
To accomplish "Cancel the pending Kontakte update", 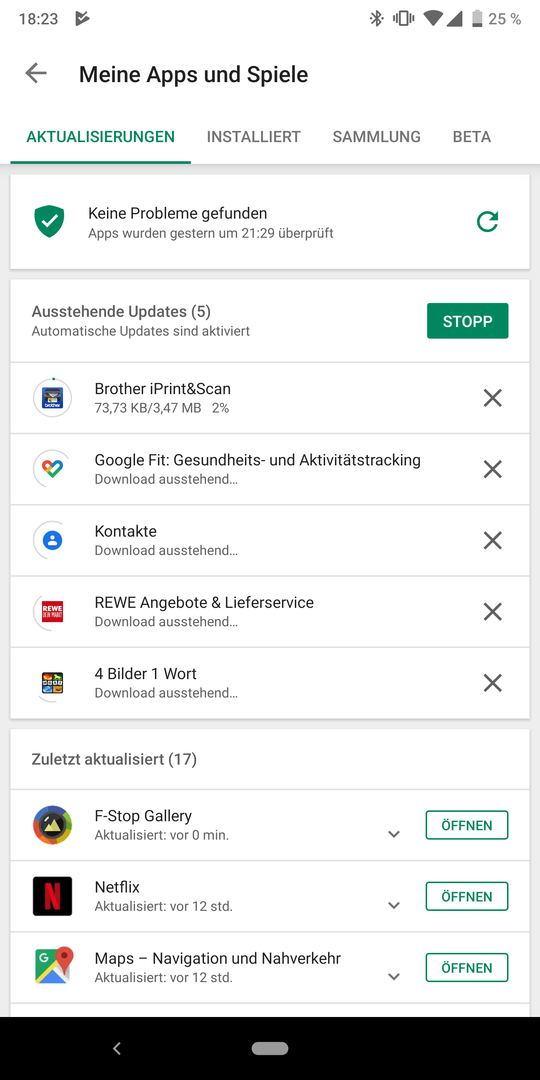I will pos(492,541).
